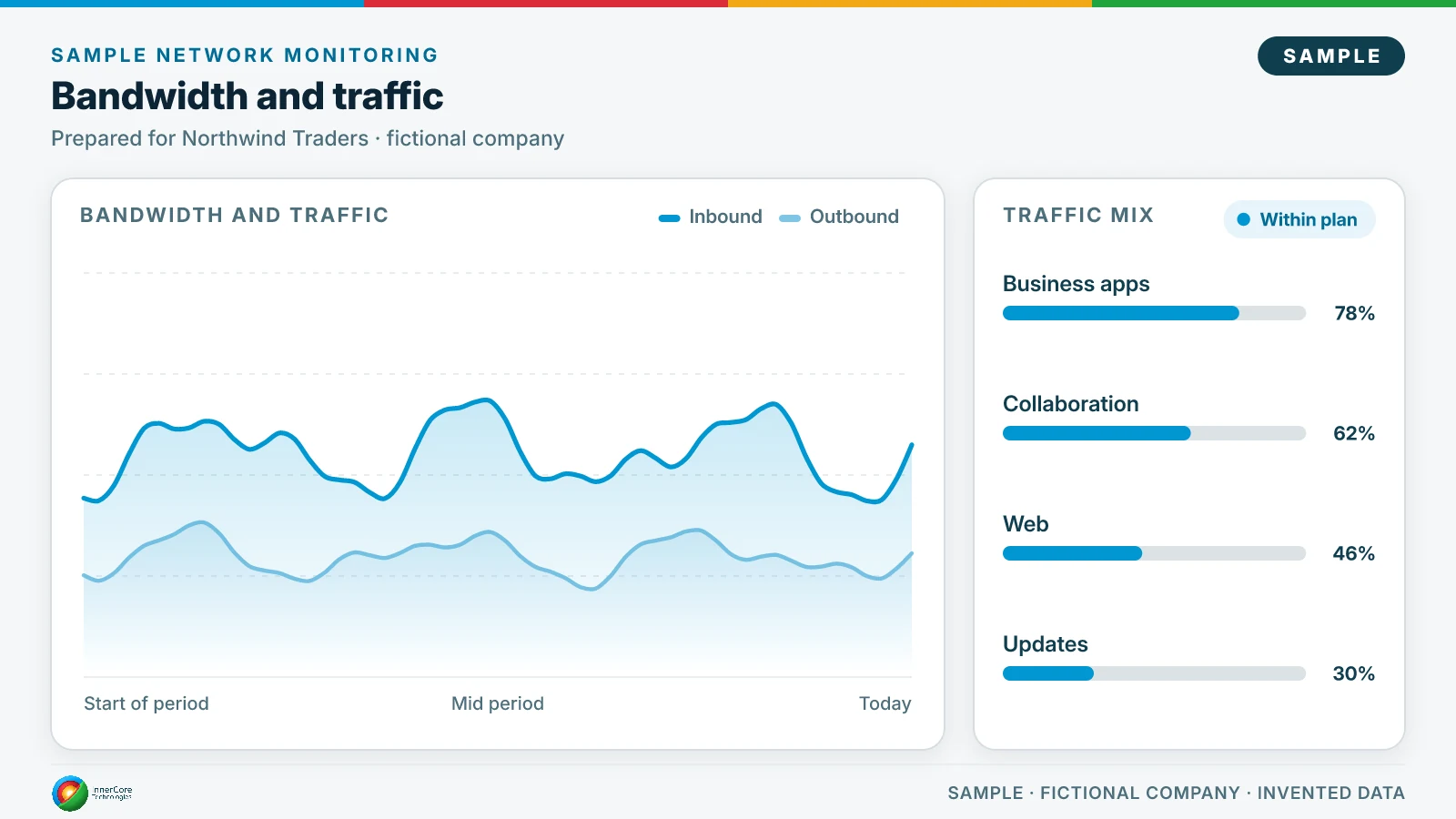Click the Business apps progress bar

pos(1154,313)
